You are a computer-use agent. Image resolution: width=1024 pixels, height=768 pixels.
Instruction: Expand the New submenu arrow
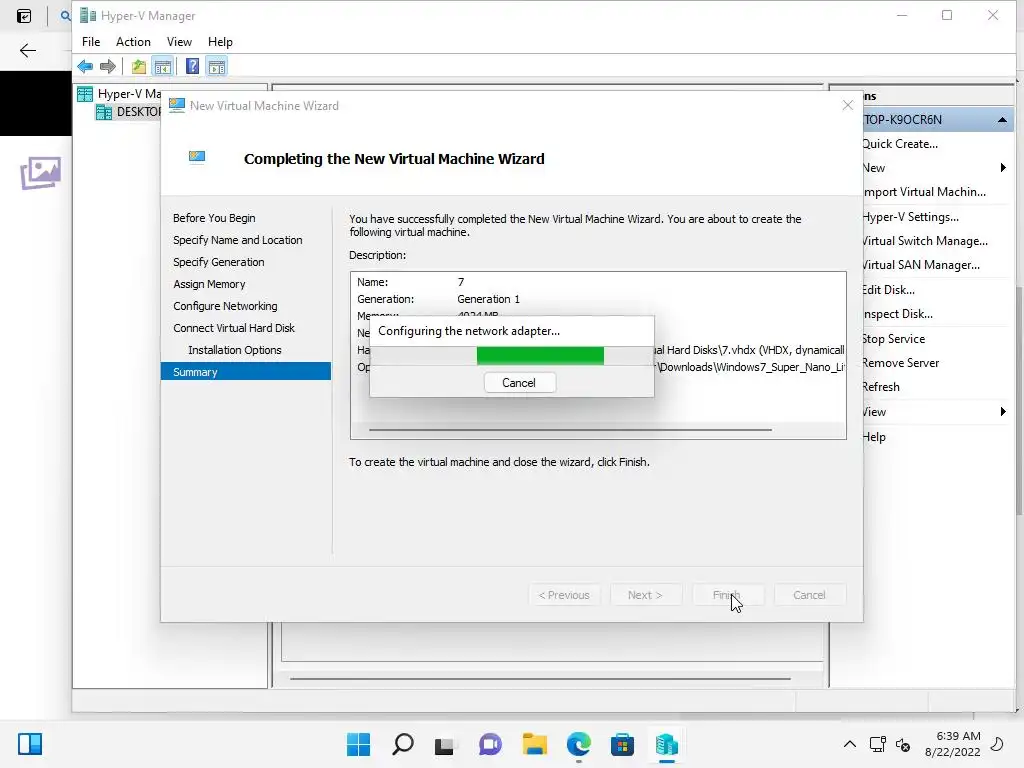click(1003, 168)
